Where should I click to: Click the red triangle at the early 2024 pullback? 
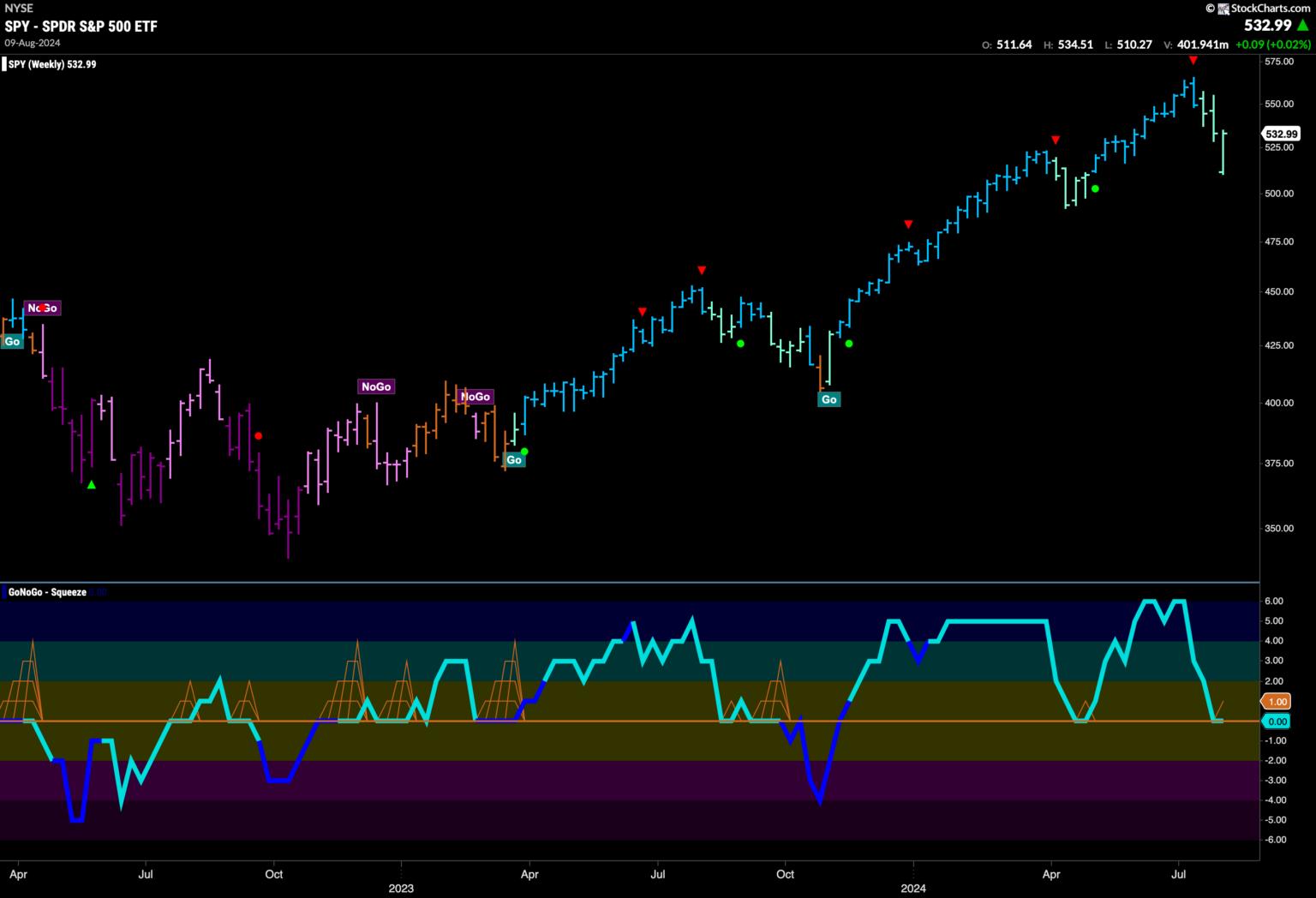pyautogui.click(x=908, y=224)
